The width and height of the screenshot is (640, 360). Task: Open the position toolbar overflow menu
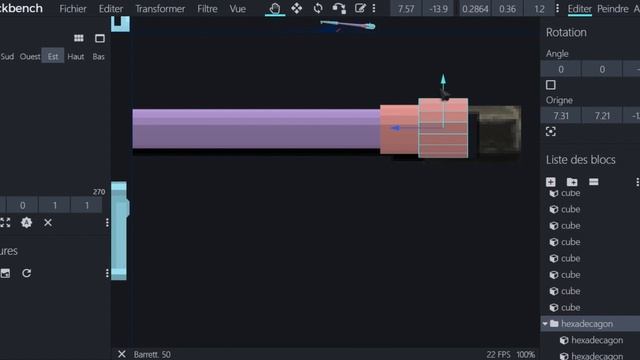tap(557, 9)
